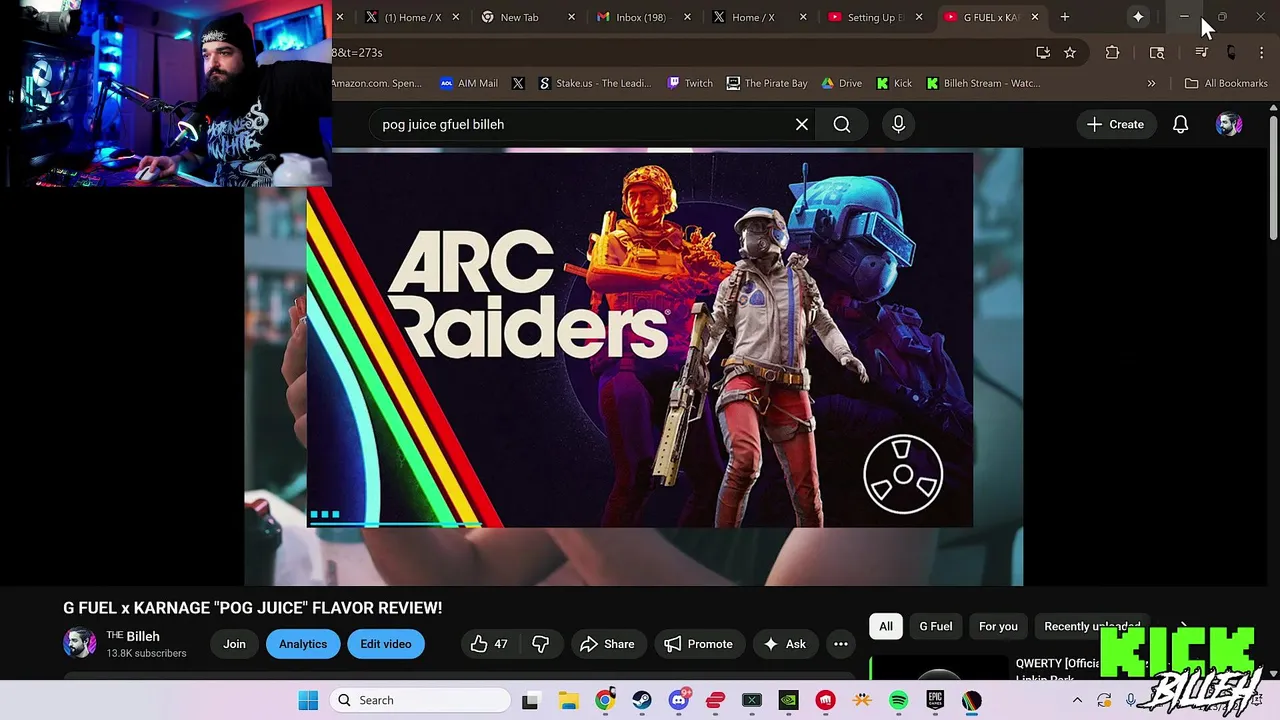Expand the bookmarks overflow chevron
Viewport: 1280px width, 720px height.
[x=1151, y=83]
